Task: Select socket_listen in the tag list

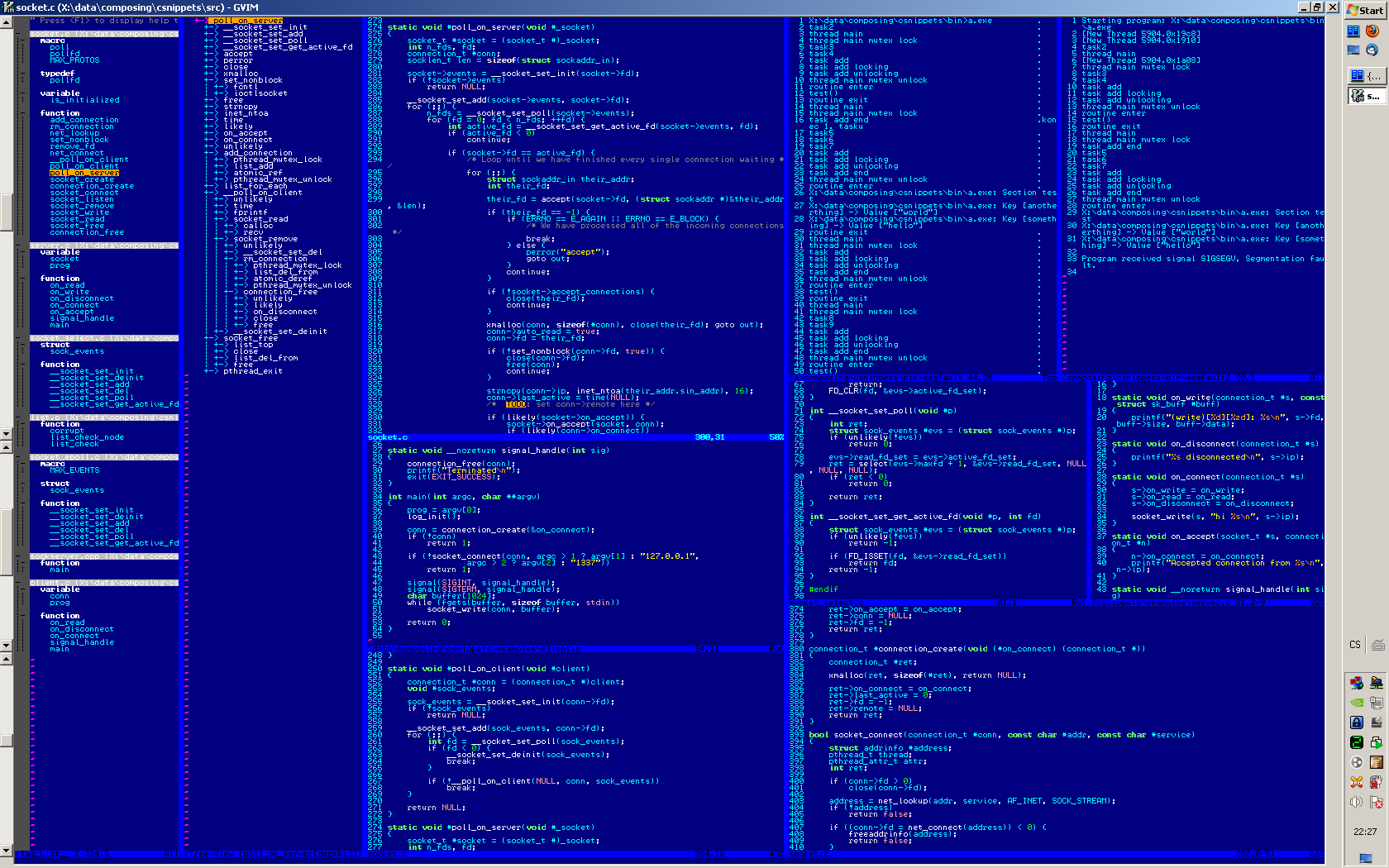Action: [82, 199]
